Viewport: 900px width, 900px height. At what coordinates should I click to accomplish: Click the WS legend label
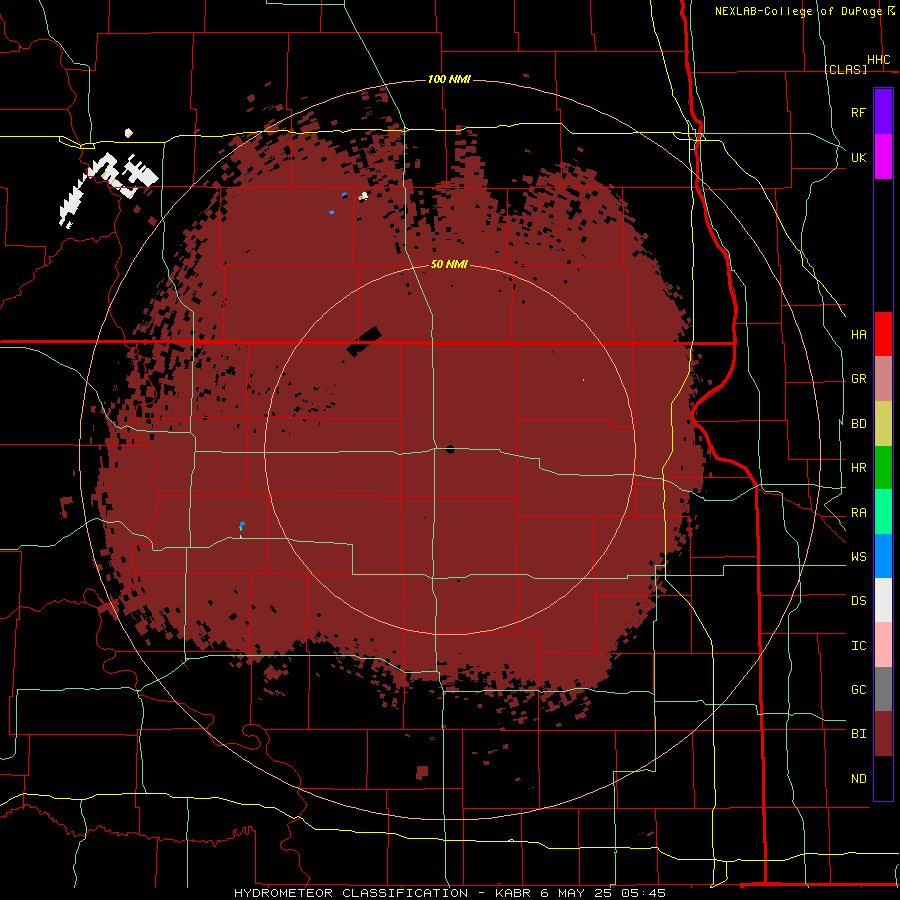[x=858, y=557]
